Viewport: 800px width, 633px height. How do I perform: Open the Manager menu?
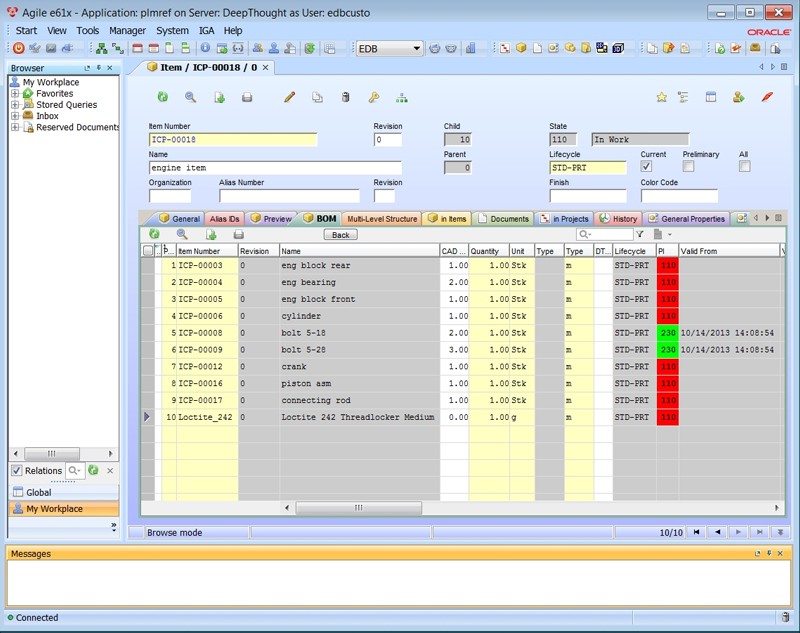(128, 31)
